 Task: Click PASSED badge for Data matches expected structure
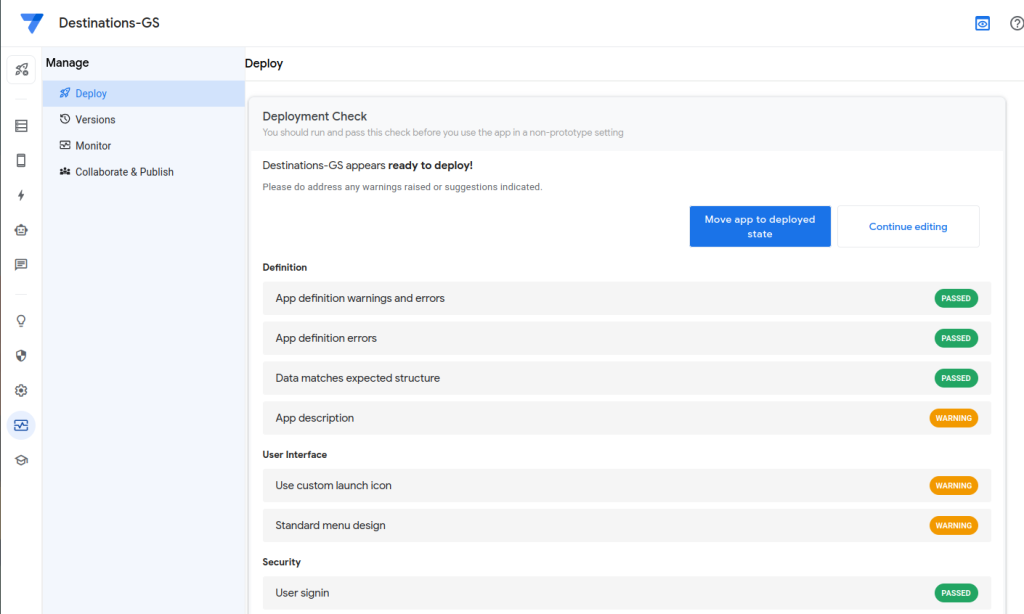click(956, 378)
